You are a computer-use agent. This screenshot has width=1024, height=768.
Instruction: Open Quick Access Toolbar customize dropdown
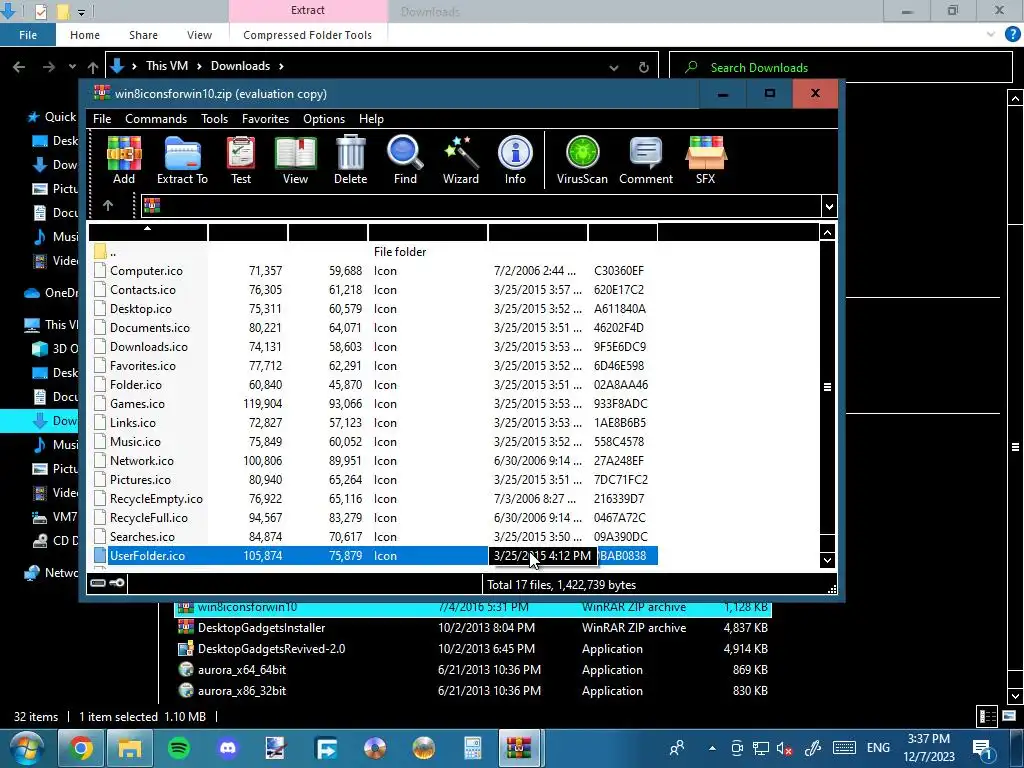pos(81,12)
